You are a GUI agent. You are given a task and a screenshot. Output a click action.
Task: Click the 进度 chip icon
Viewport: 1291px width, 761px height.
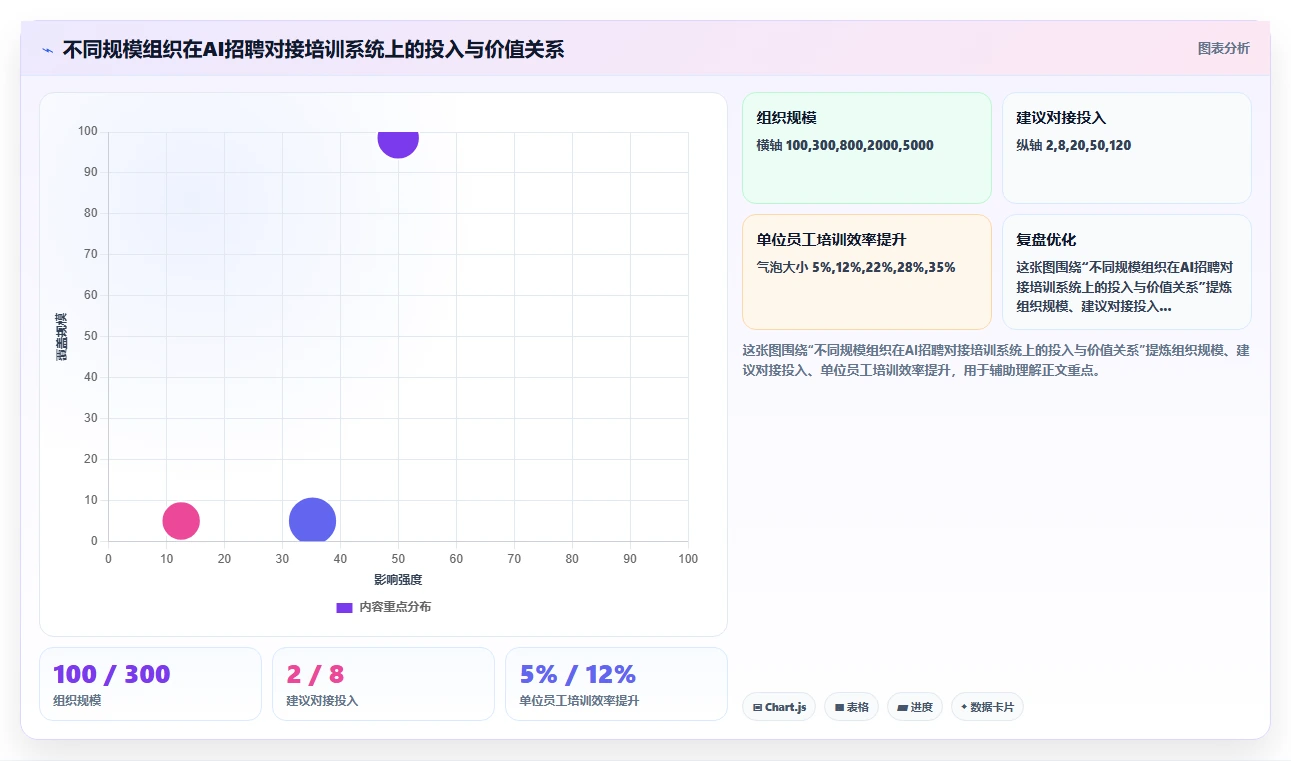902,708
